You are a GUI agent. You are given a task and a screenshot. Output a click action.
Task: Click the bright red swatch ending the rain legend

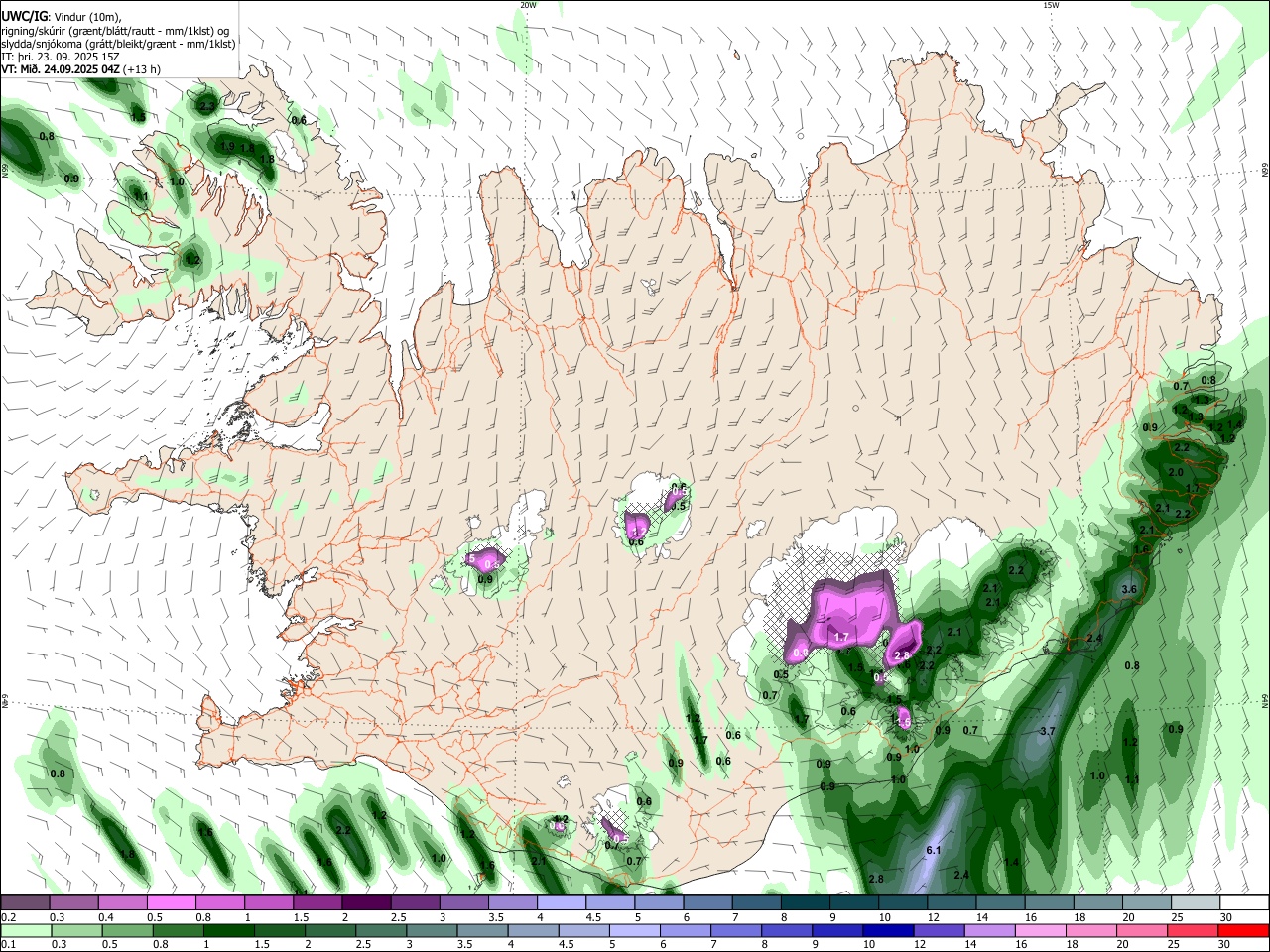[1243, 930]
